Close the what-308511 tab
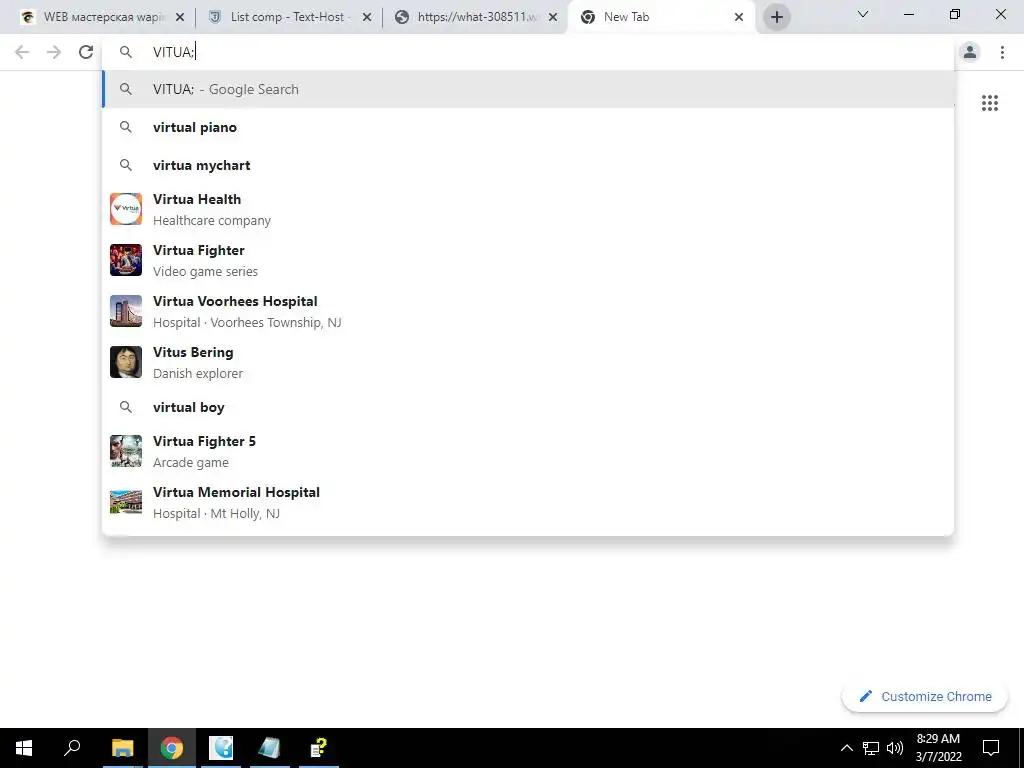The height and width of the screenshot is (768, 1024). click(553, 18)
